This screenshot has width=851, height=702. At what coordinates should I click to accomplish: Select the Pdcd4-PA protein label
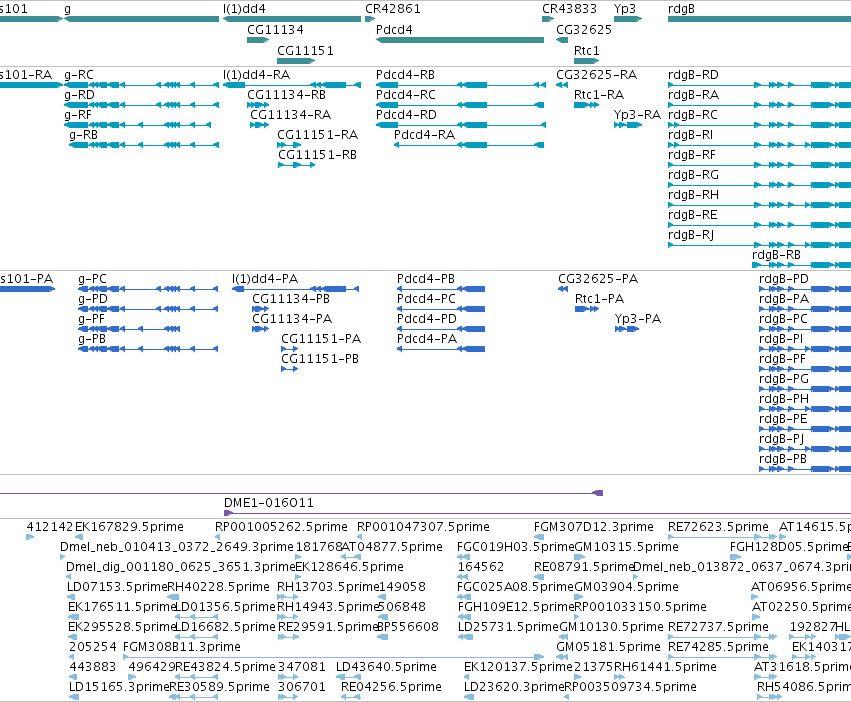click(x=427, y=338)
